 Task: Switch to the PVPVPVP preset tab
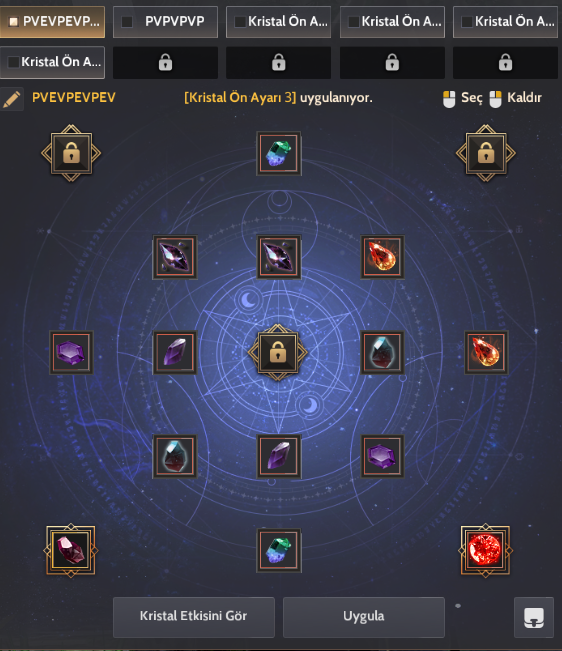pyautogui.click(x=165, y=22)
